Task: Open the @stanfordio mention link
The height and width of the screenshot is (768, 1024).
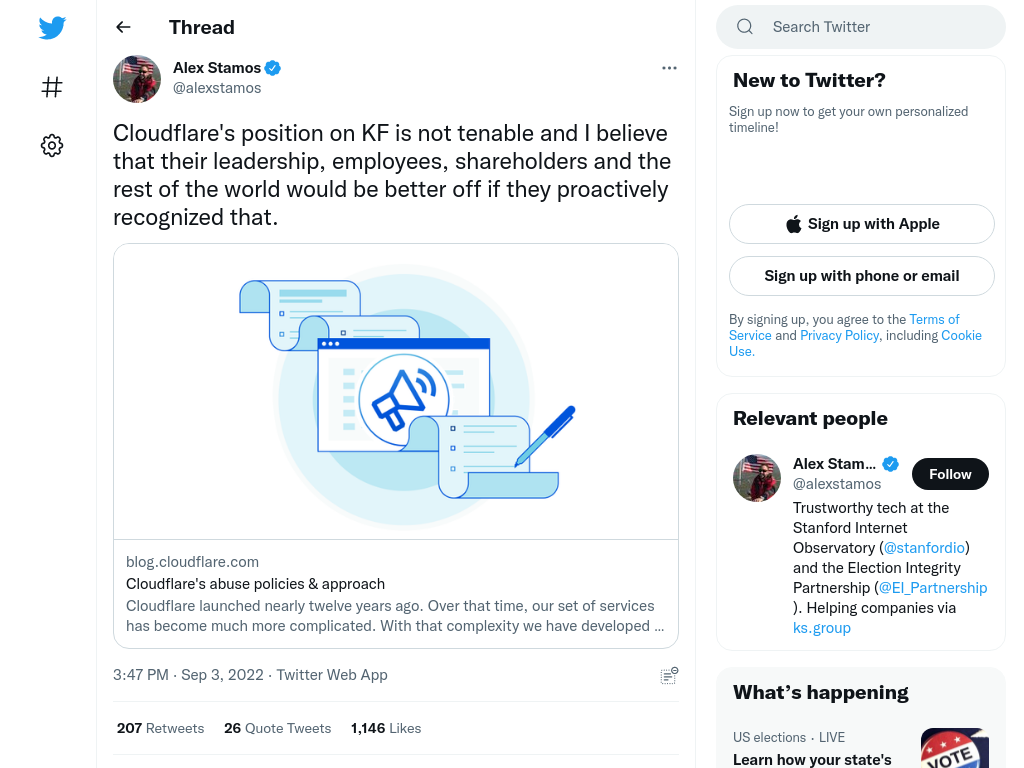Action: pyautogui.click(x=924, y=548)
